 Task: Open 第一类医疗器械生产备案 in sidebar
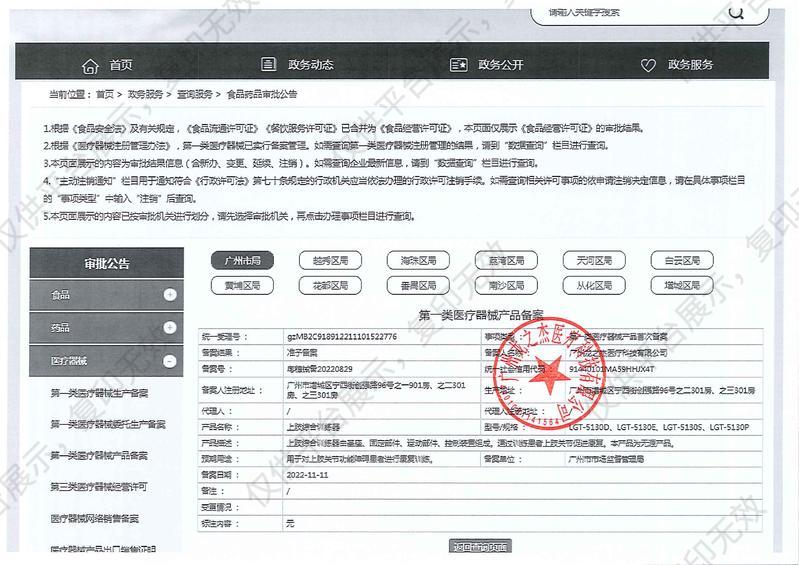(x=99, y=393)
